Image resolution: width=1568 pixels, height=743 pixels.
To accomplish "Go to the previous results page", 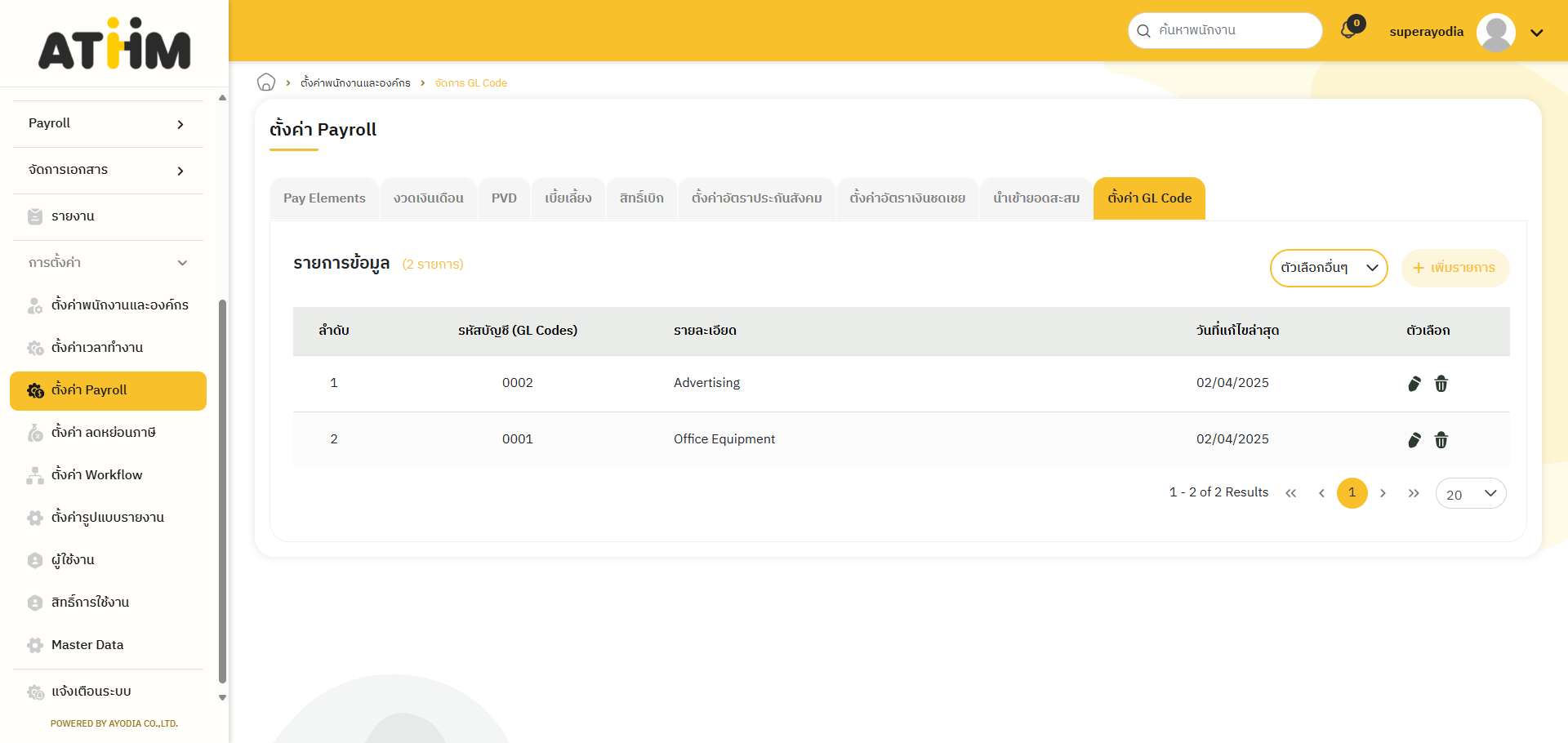I will (x=1321, y=493).
